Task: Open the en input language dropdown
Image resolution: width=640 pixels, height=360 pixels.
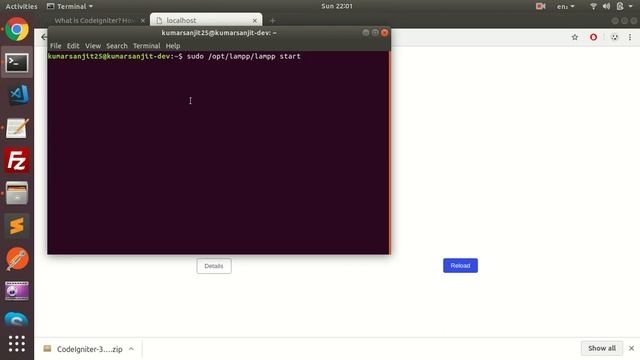Action: [566, 6]
